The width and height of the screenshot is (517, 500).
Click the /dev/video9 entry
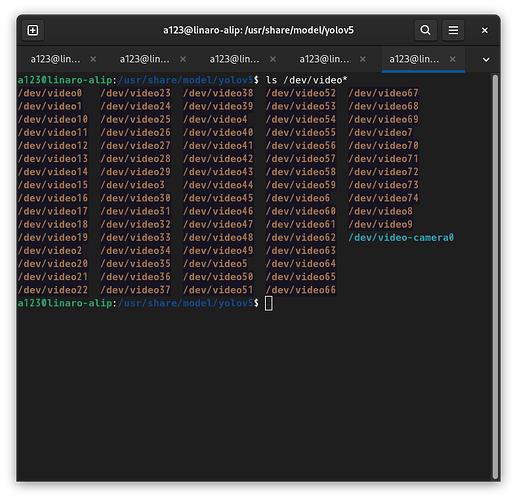pos(381,224)
